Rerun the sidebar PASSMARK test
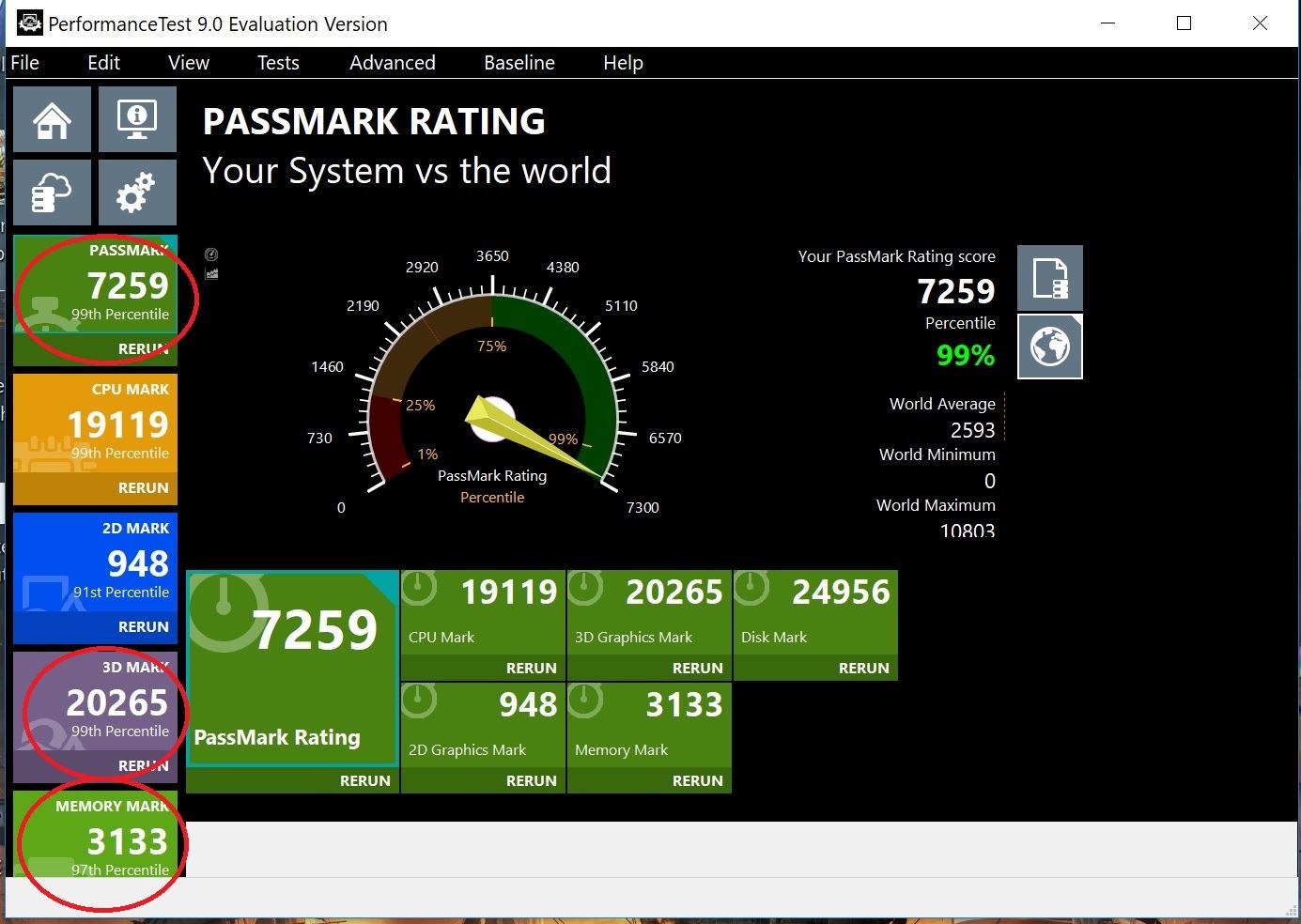 [143, 349]
